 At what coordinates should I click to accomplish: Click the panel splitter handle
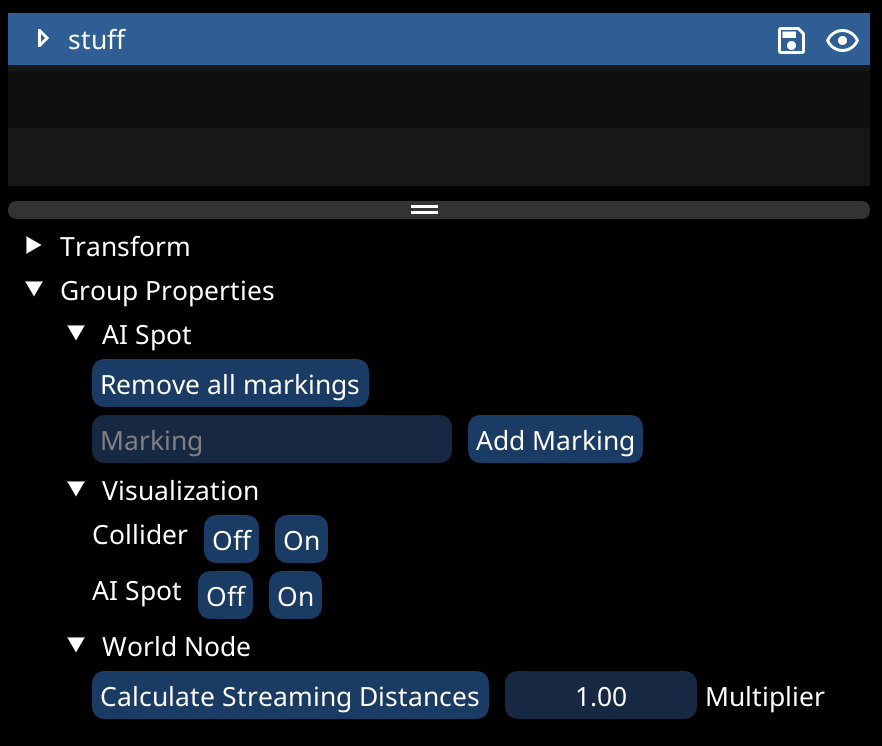[425, 210]
